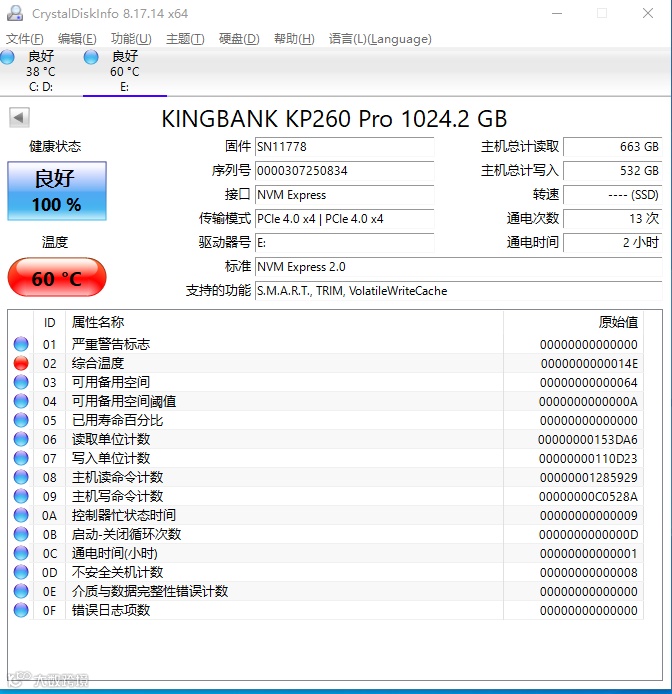672x694 pixels.
Task: Click the 驱动器号 field E:
Action: coord(344,243)
